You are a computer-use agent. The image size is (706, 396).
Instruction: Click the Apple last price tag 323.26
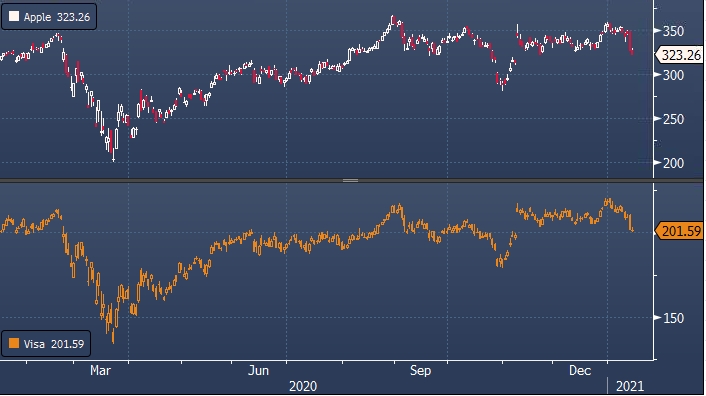pos(679,55)
